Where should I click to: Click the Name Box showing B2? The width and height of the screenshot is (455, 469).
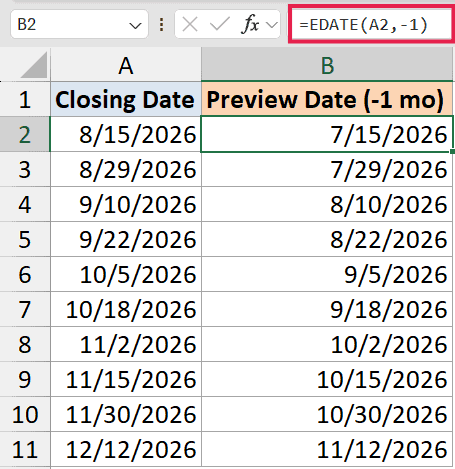point(79,24)
